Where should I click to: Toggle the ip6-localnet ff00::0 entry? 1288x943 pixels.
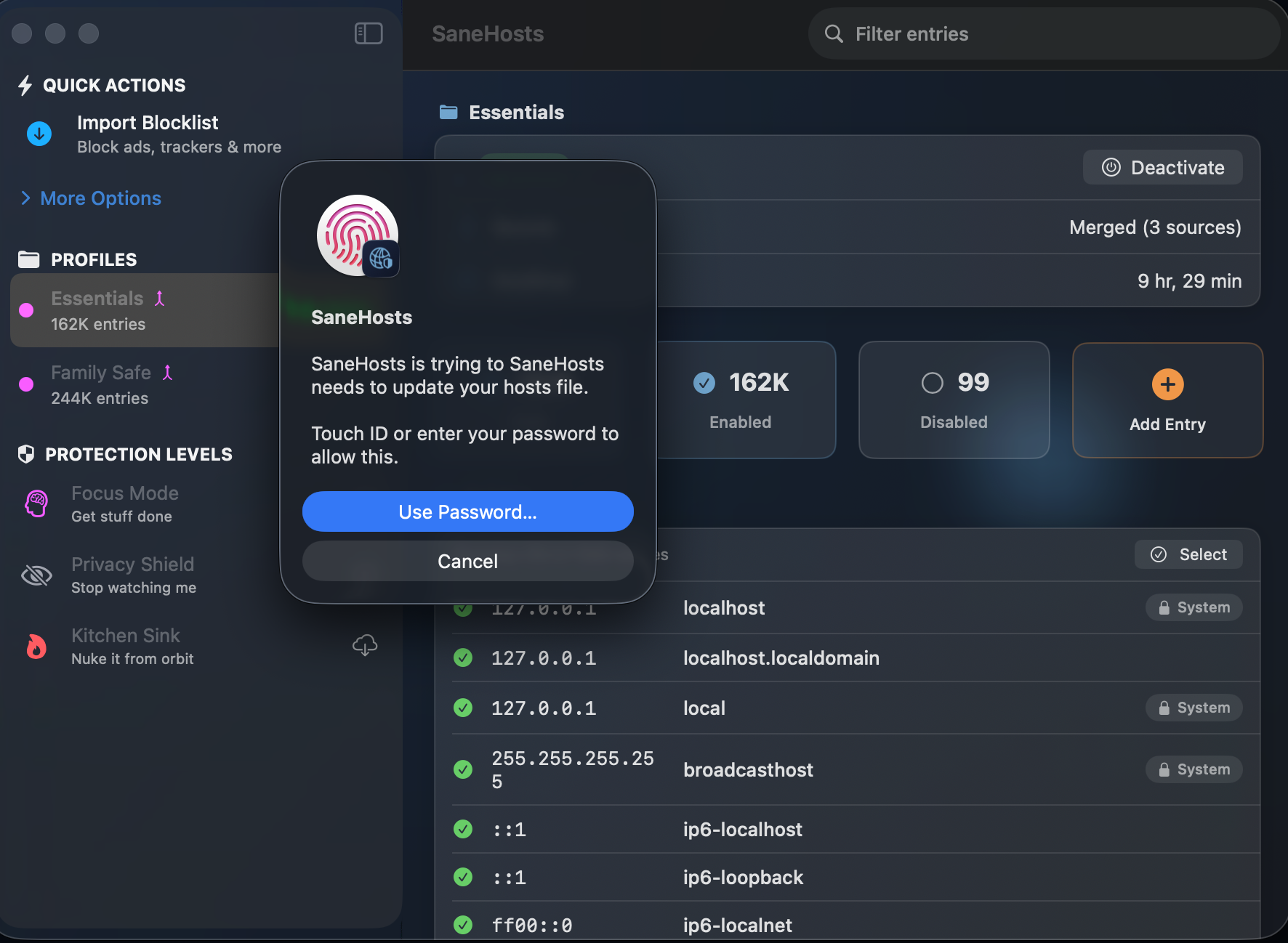463,925
